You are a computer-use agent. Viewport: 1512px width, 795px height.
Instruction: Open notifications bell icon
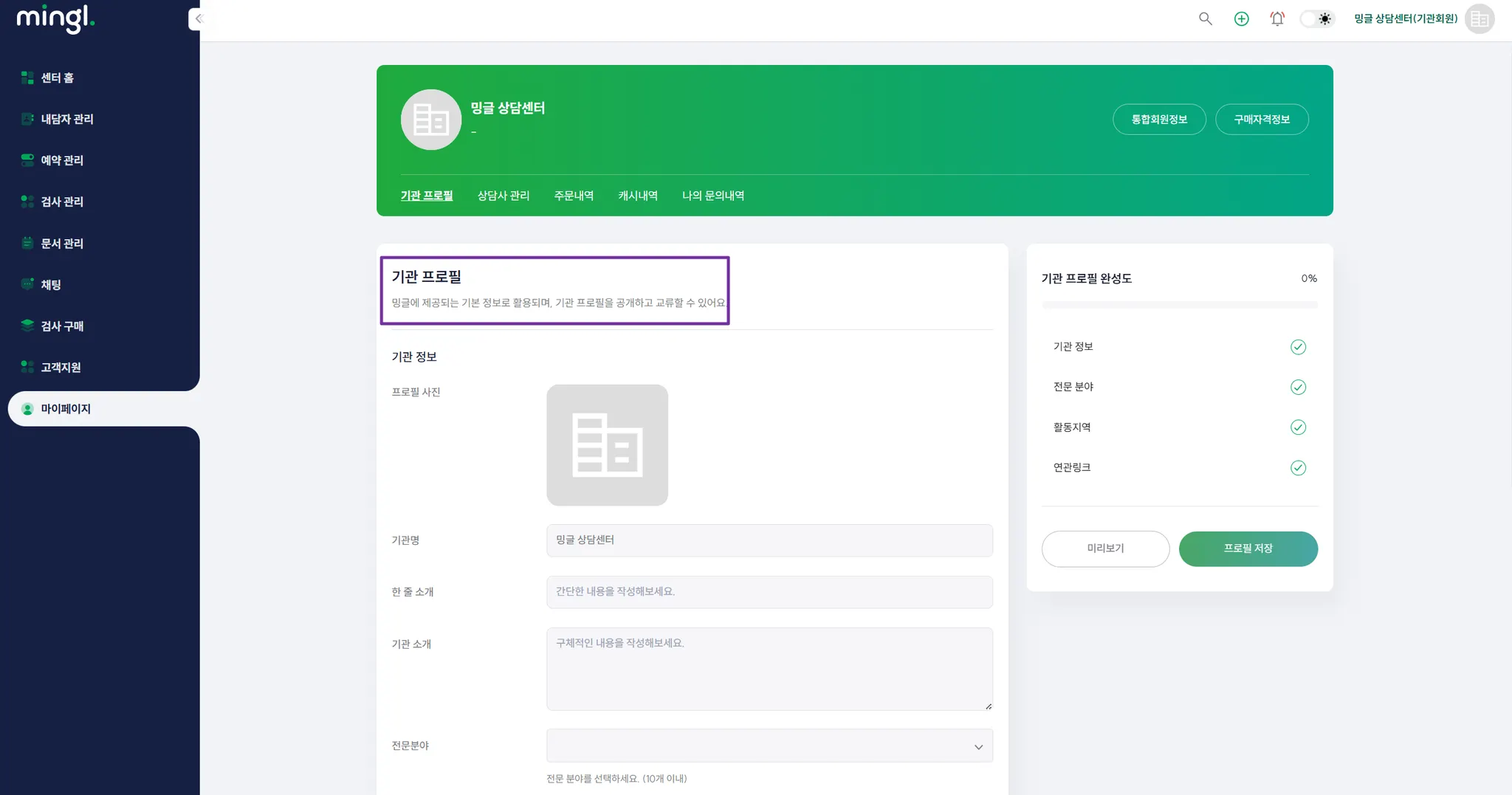[x=1277, y=19]
